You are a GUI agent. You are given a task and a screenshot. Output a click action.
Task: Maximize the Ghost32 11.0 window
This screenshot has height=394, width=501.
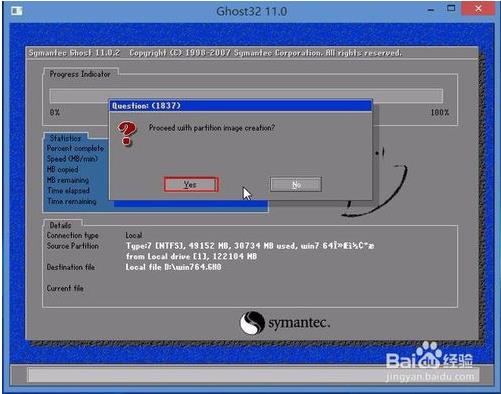coord(451,9)
